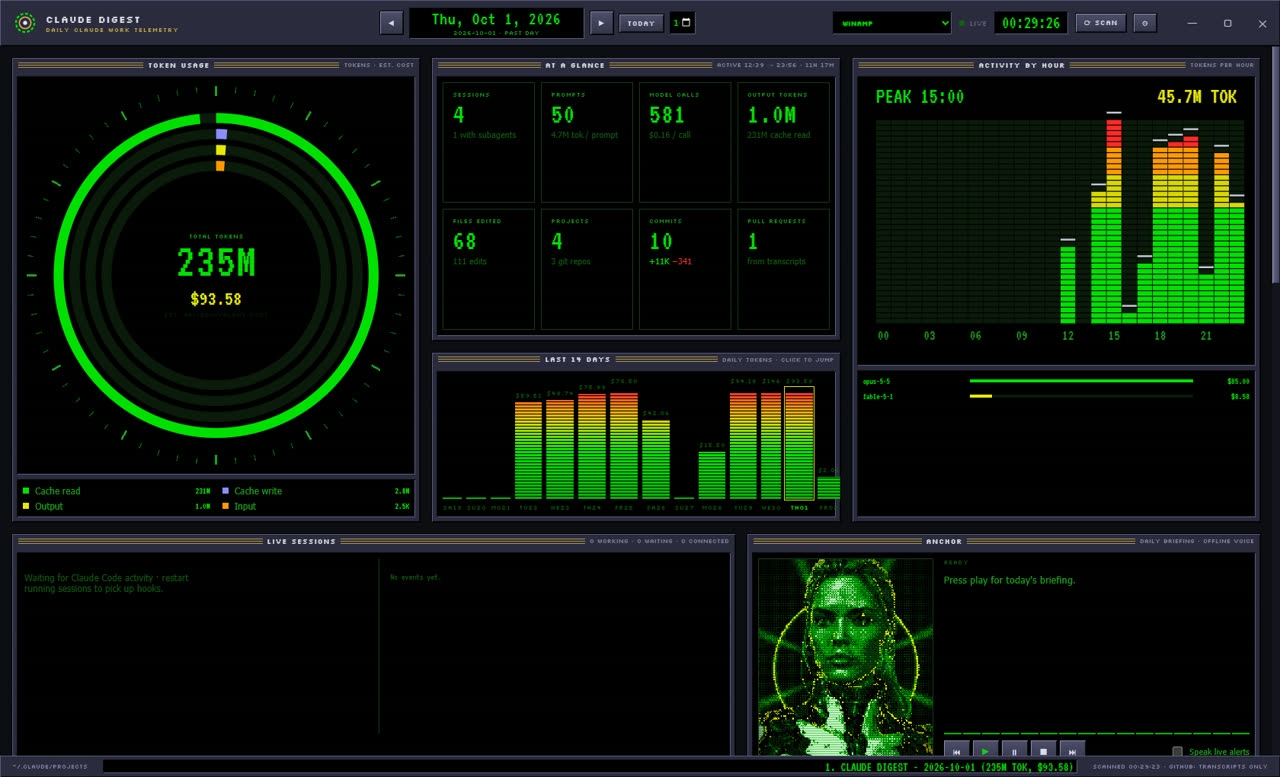The image size is (1280, 777).
Task: Jump to the TH01 highlighted day bar
Action: [799, 443]
